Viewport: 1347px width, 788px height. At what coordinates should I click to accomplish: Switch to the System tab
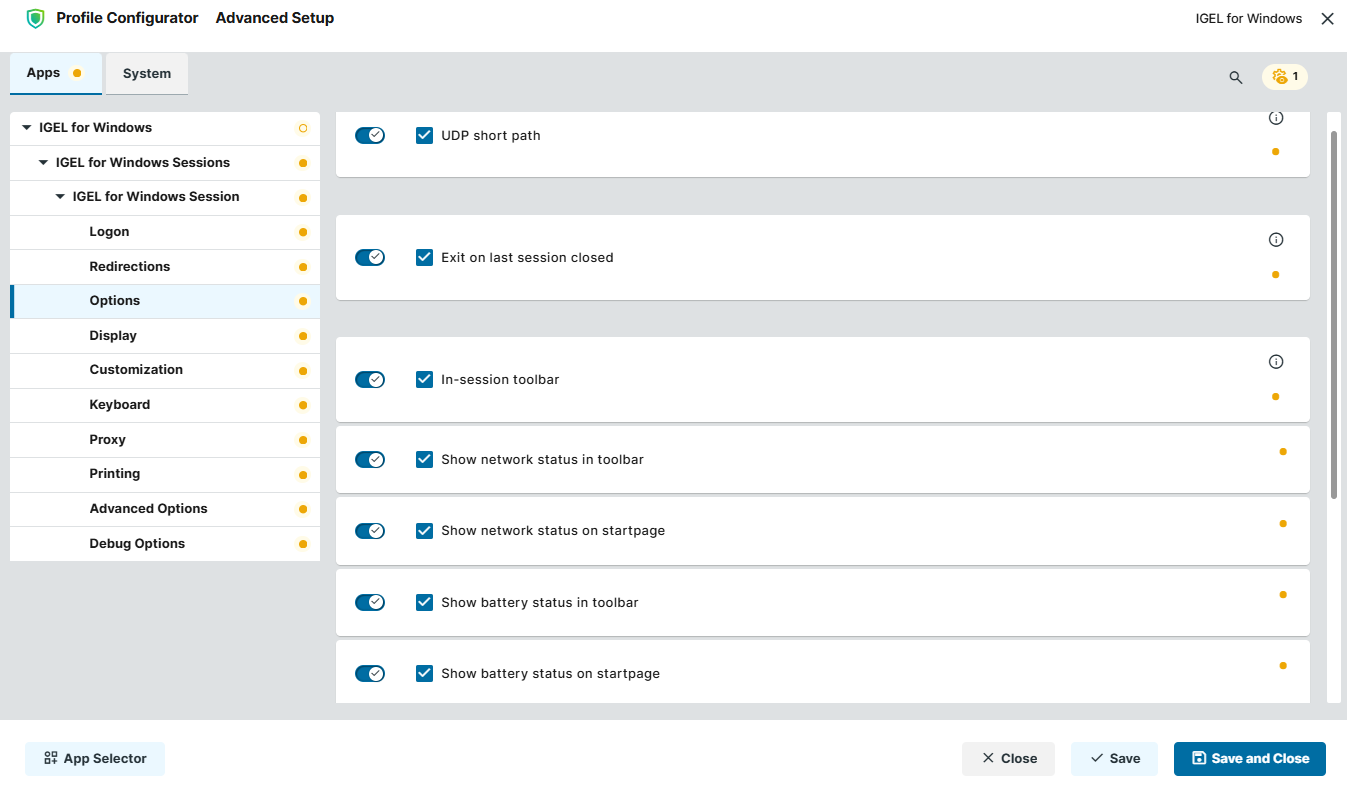click(146, 73)
